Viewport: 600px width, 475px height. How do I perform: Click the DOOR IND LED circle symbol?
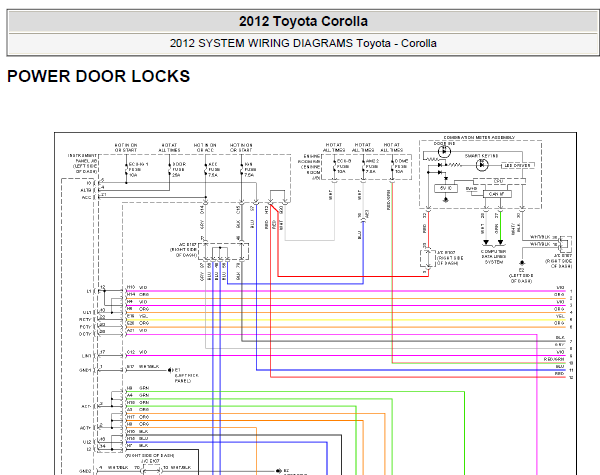point(444,152)
